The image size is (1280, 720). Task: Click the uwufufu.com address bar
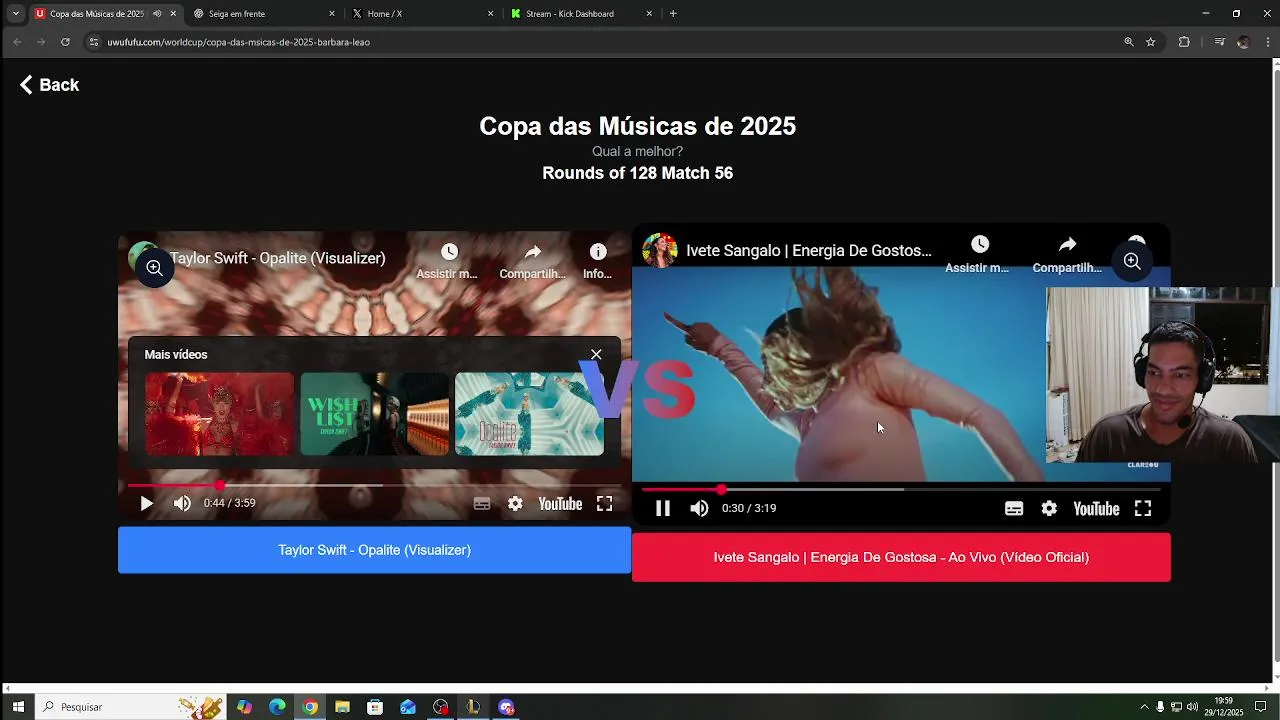(x=600, y=42)
